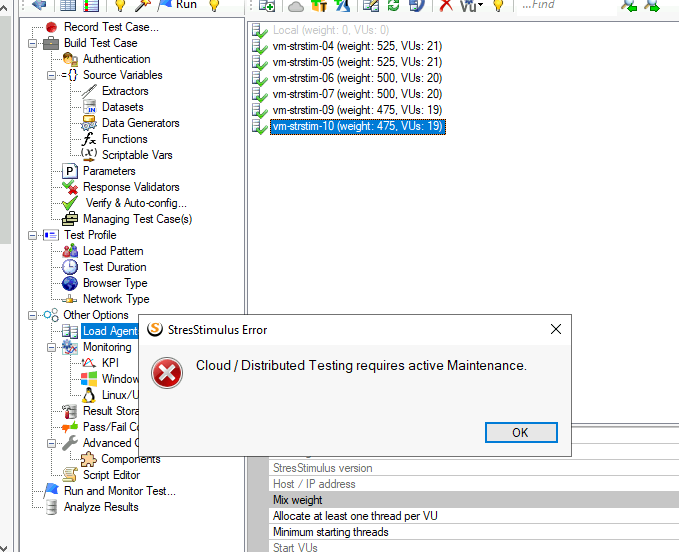Select the Local (weight: 0, VUs: 0) agent

click(x=331, y=30)
